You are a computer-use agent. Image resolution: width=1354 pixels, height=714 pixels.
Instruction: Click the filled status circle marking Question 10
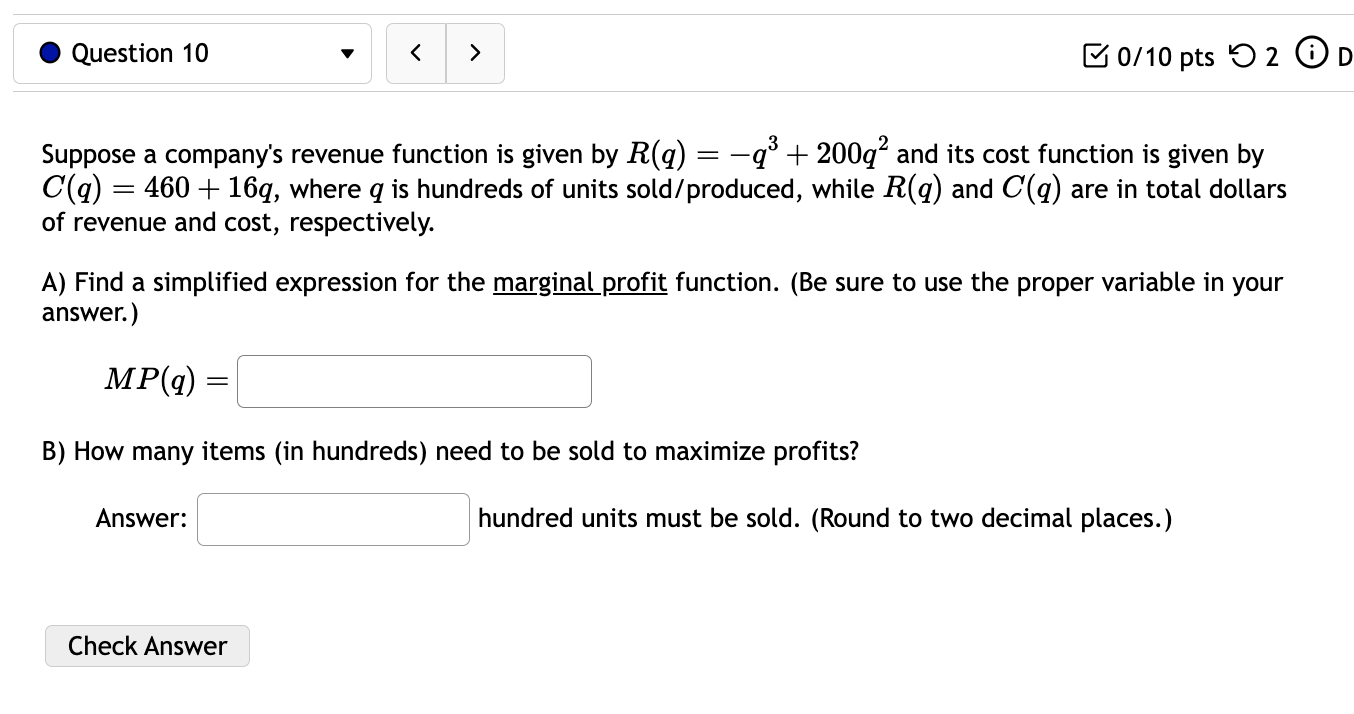click(49, 52)
